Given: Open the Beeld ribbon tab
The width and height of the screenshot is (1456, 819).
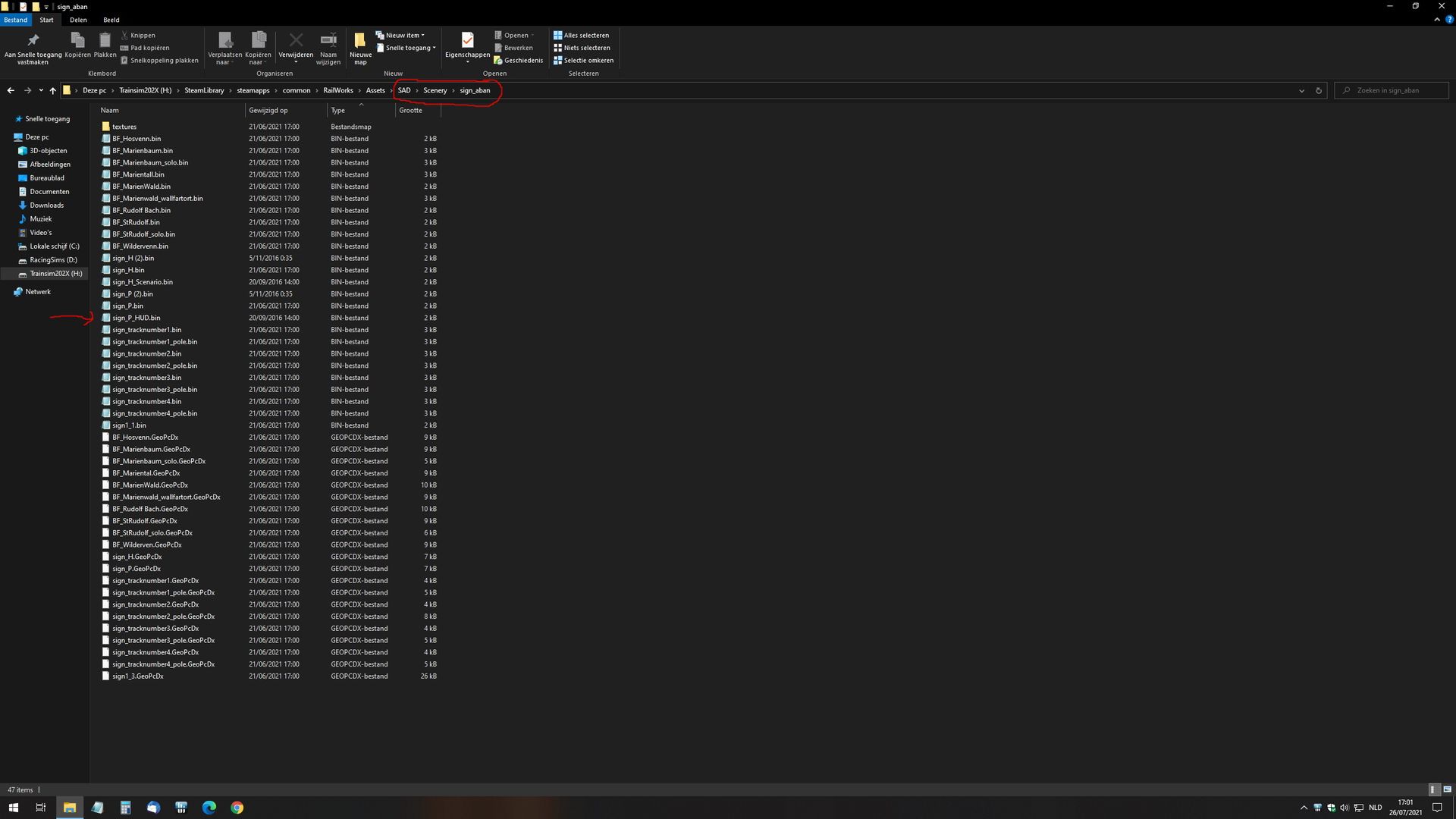Looking at the screenshot, I should pos(111,20).
